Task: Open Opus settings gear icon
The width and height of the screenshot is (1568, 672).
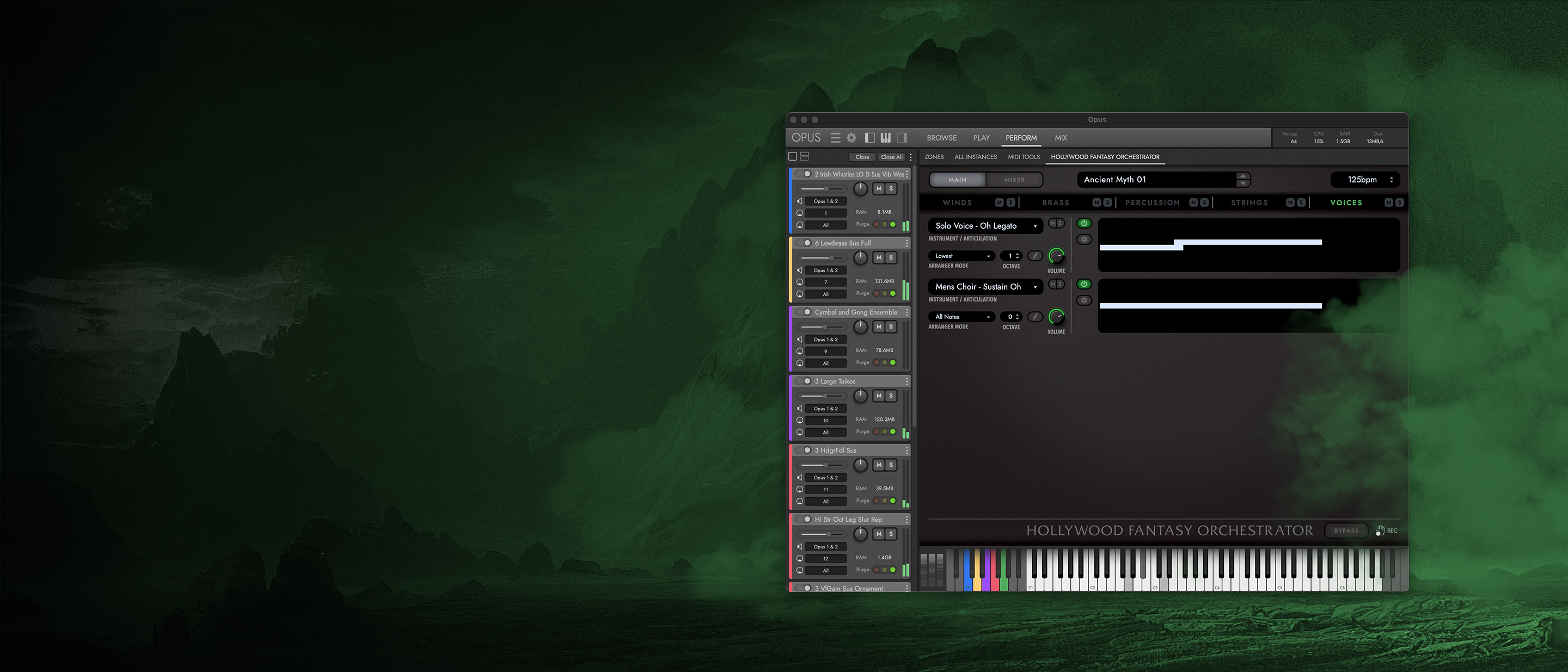Action: click(852, 138)
